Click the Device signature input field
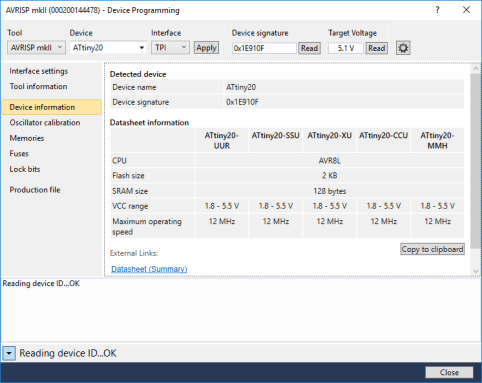The width and height of the screenshot is (482, 383). 264,48
